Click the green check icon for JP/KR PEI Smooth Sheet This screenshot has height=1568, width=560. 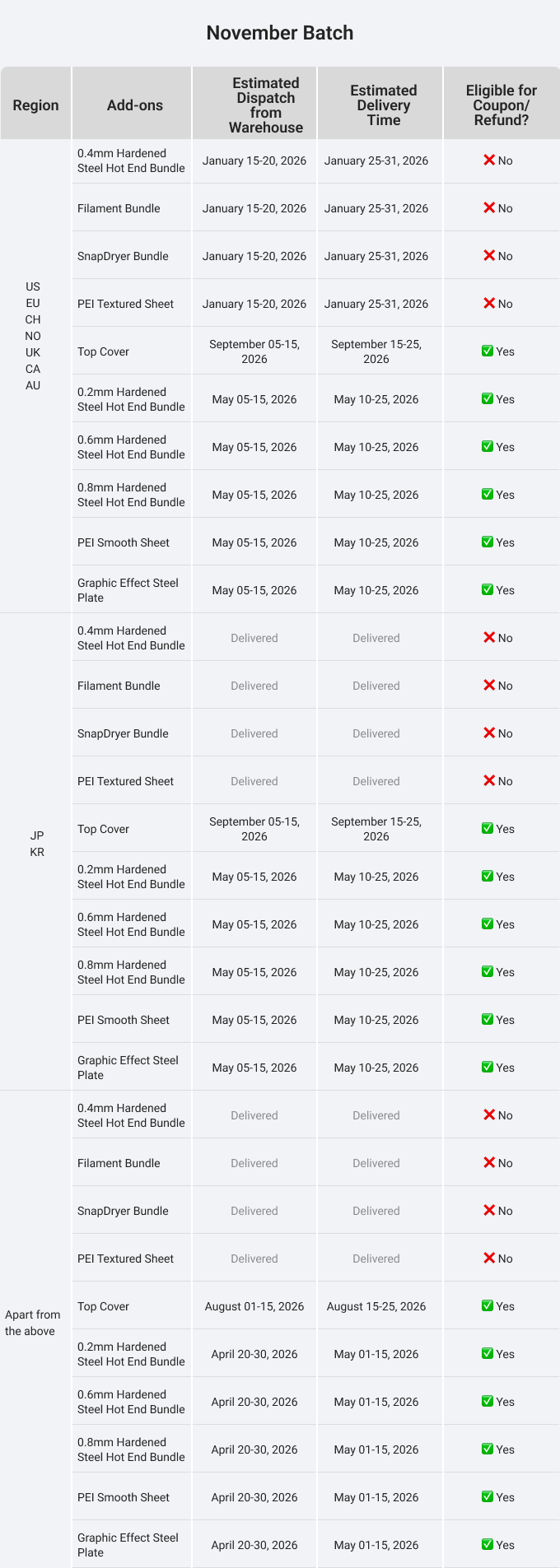488,1020
